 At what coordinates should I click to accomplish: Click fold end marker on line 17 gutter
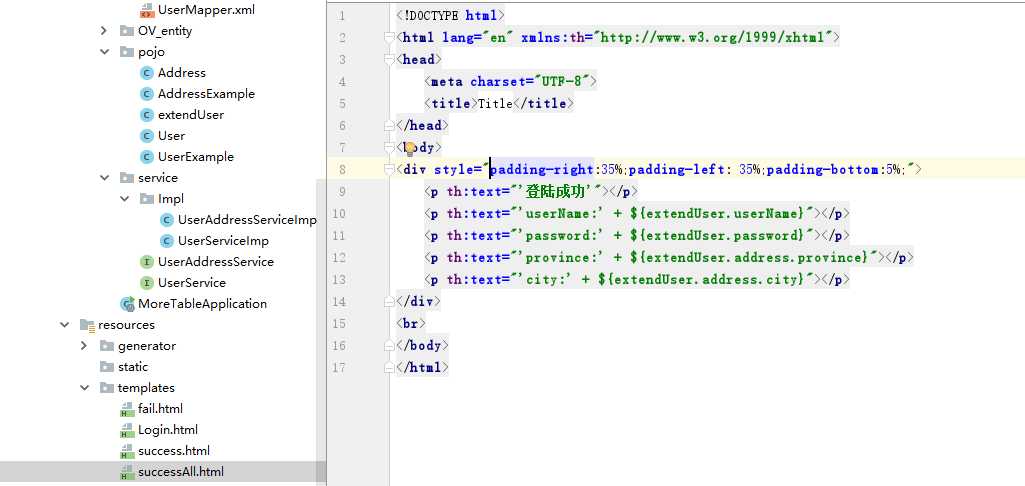coord(390,368)
